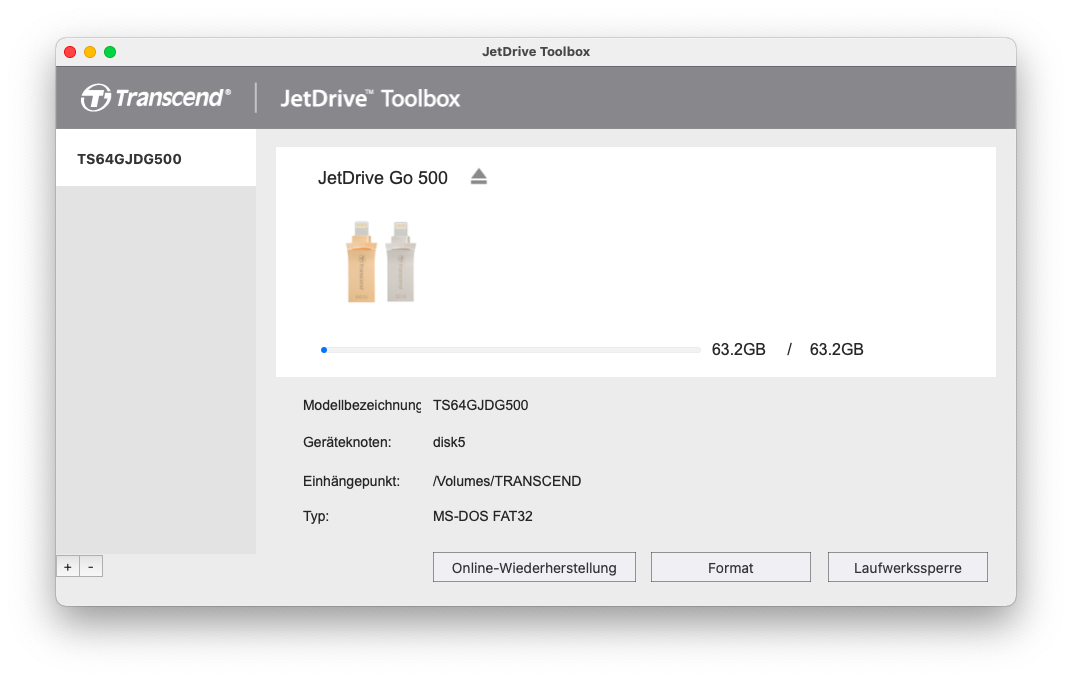Image resolution: width=1072 pixels, height=680 pixels.
Task: Select TS64GJDG500 in the sidebar
Action: point(156,159)
